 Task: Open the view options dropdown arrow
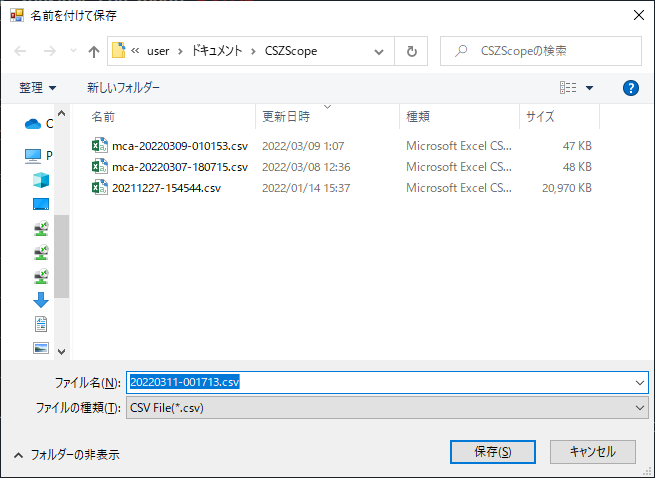(x=589, y=88)
